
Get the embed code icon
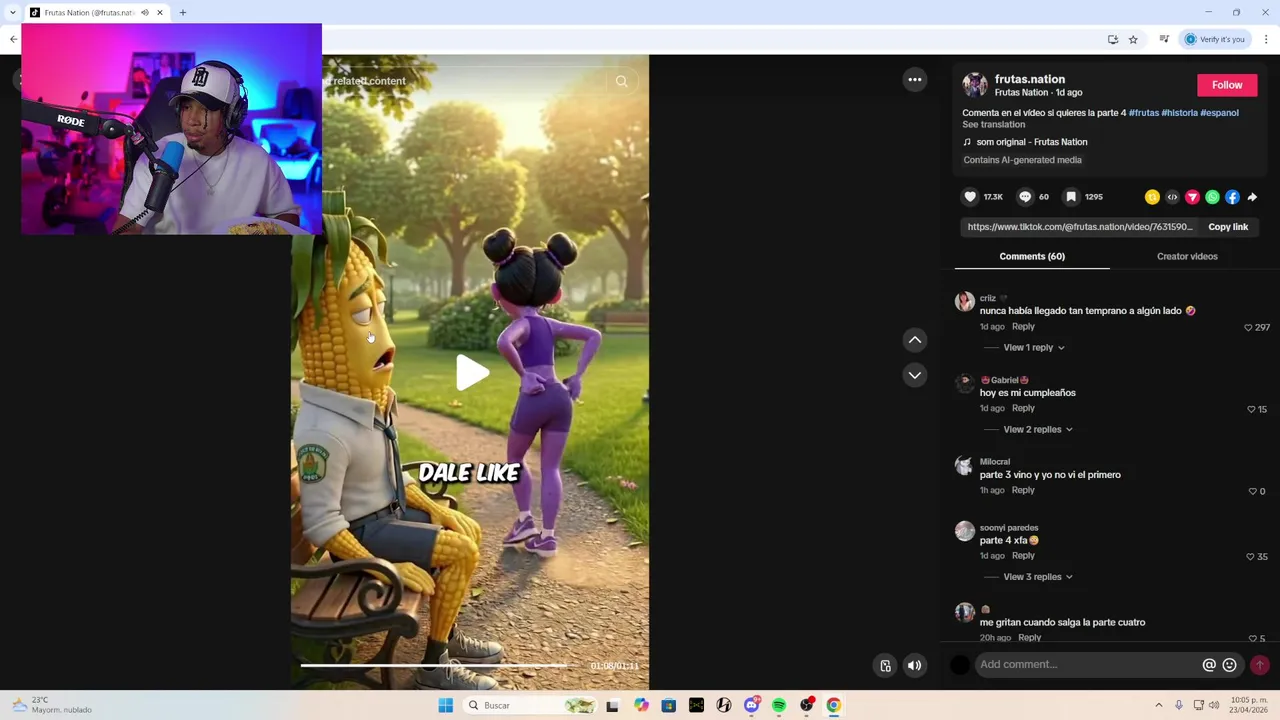[1172, 197]
